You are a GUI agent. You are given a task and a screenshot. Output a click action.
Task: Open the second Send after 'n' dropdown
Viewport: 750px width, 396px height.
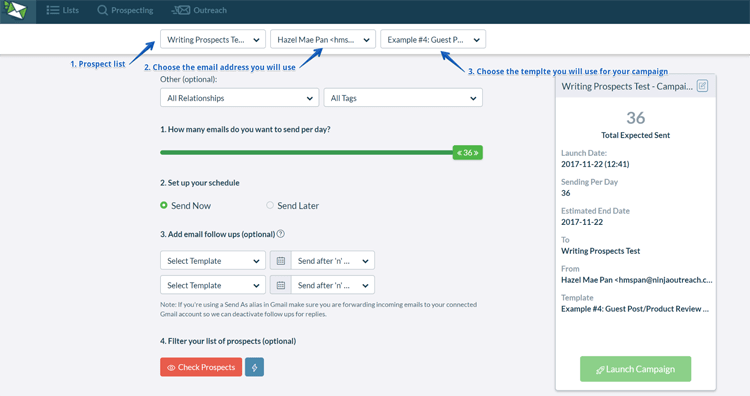[x=333, y=285]
